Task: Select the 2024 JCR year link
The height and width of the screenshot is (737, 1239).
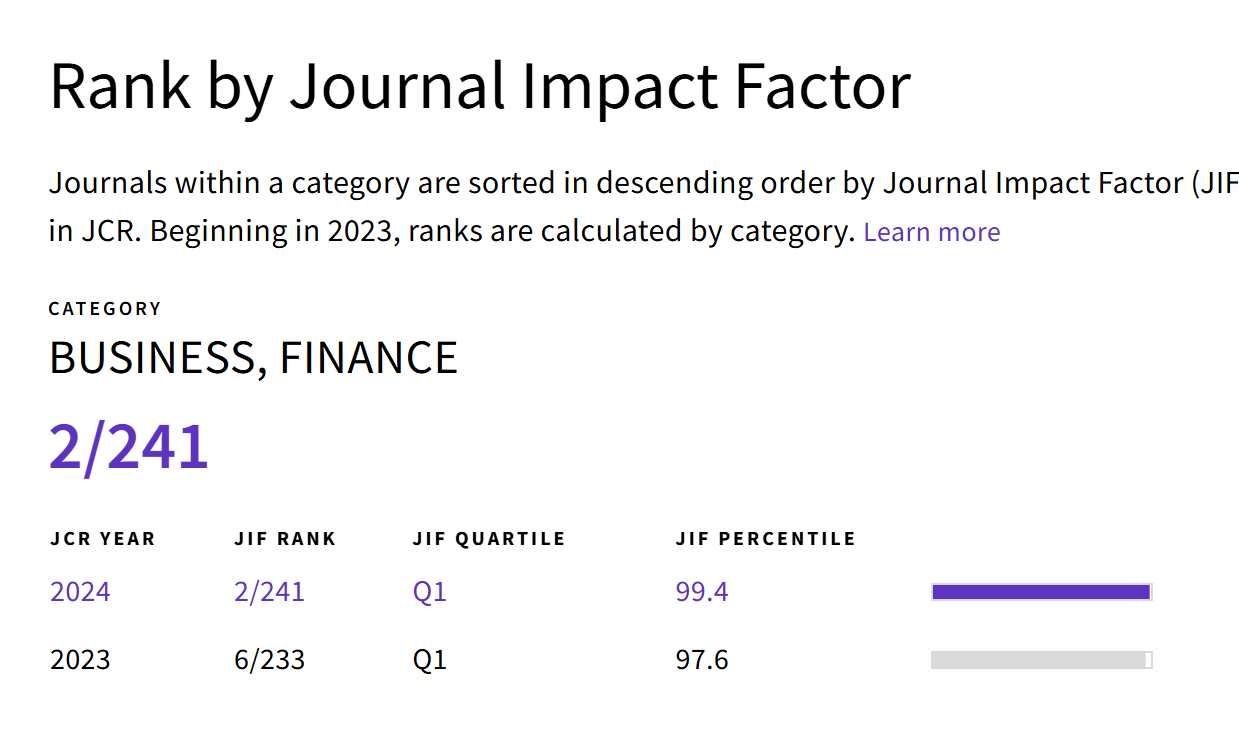Action: click(x=80, y=592)
